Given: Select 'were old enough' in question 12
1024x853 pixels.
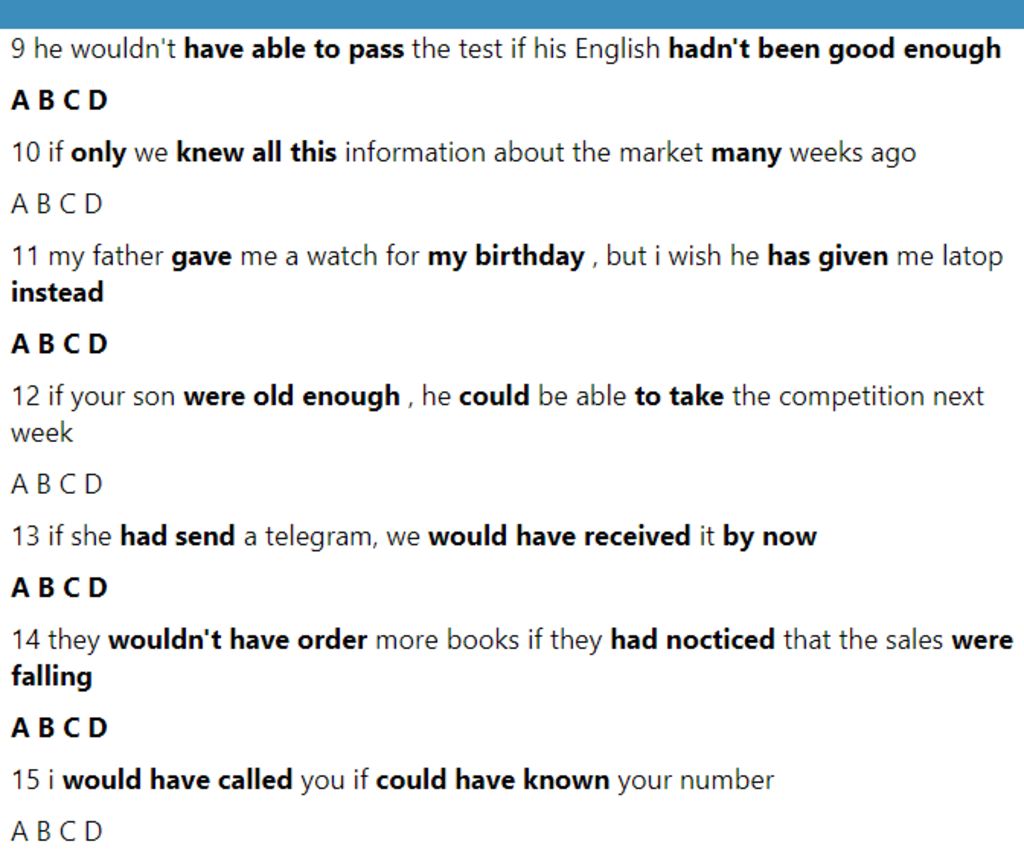Looking at the screenshot, I should point(292,396).
